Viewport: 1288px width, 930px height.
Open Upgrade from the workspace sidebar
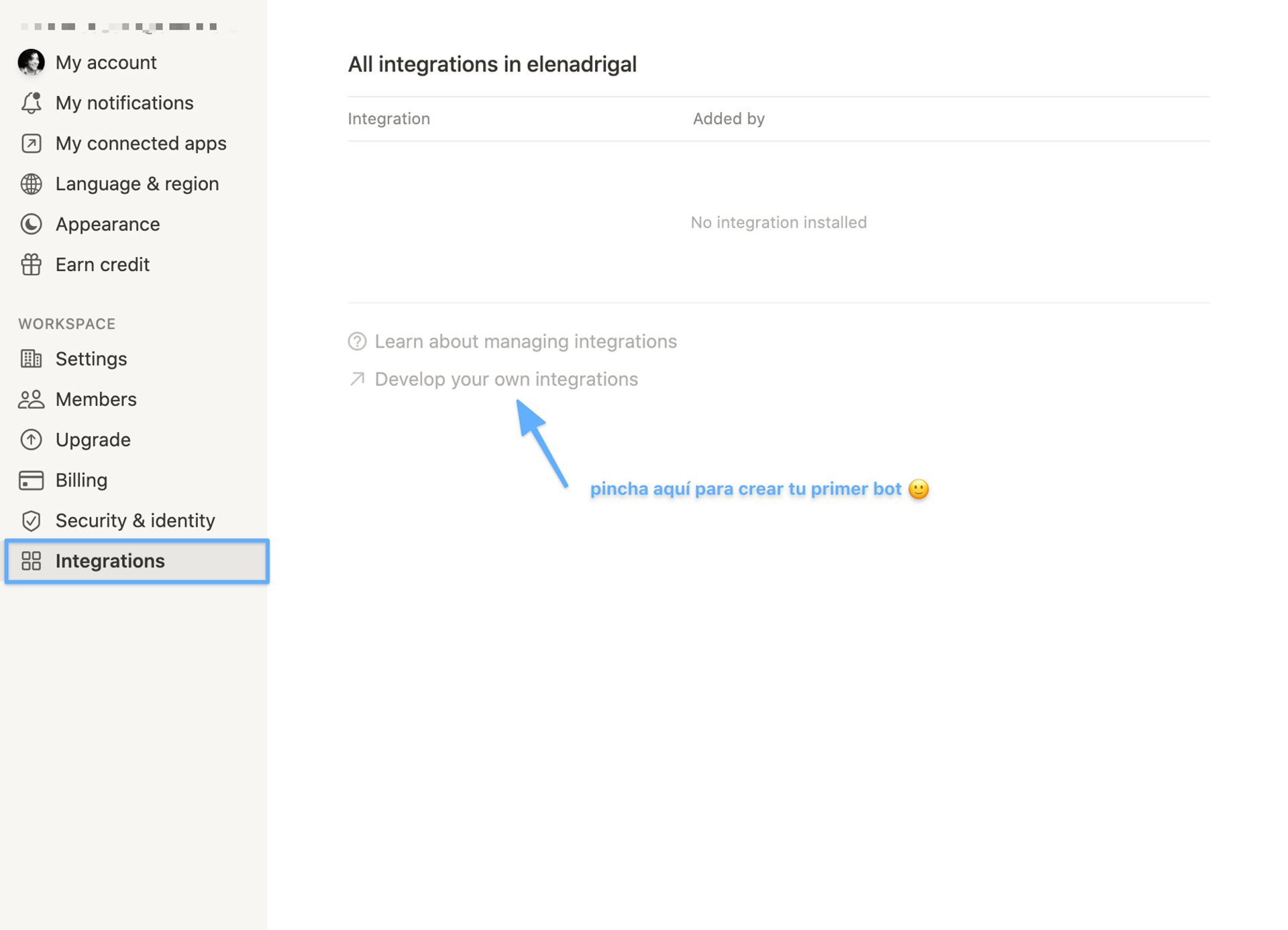click(x=93, y=440)
